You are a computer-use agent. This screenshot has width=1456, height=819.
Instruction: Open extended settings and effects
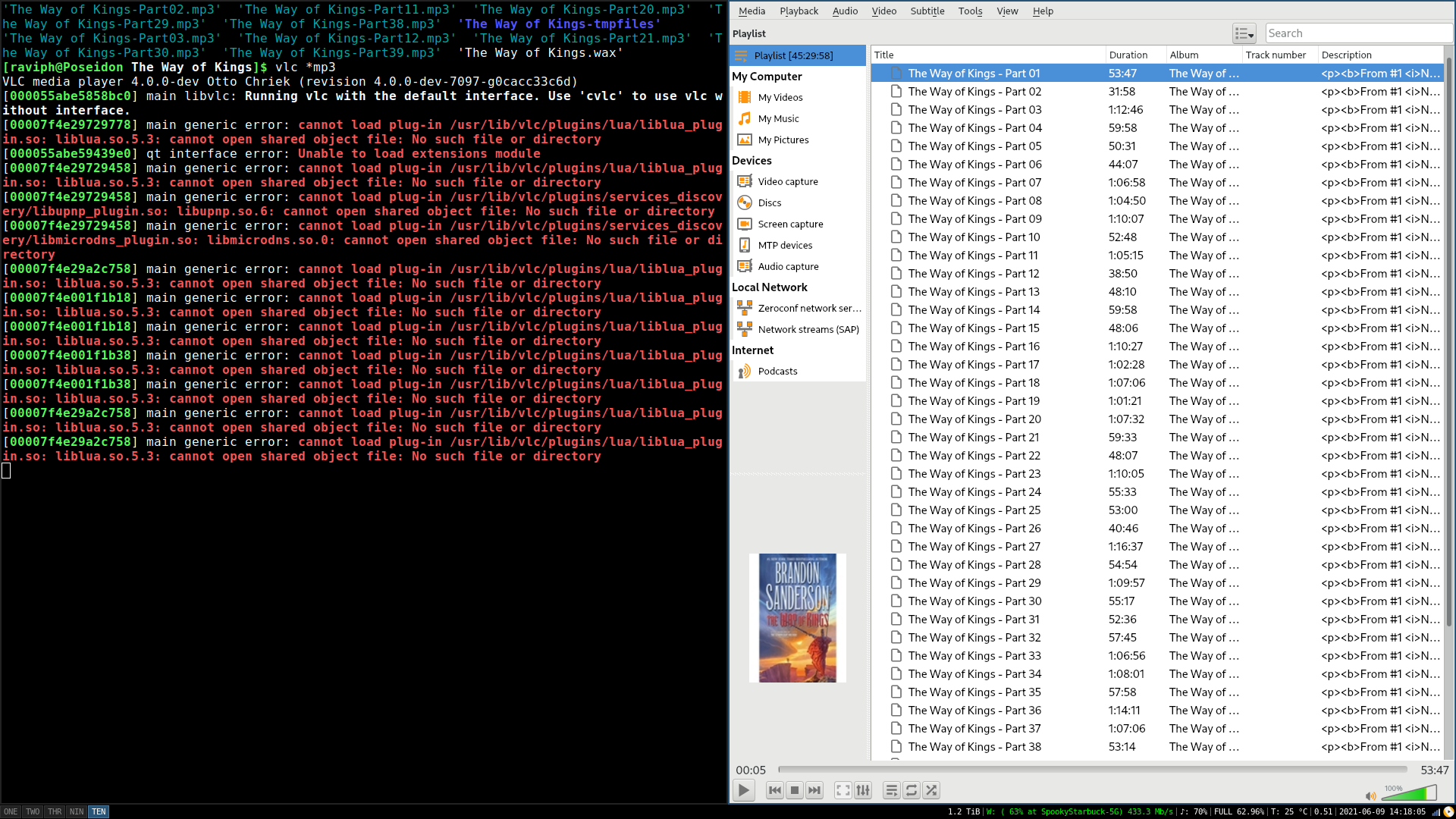(863, 790)
